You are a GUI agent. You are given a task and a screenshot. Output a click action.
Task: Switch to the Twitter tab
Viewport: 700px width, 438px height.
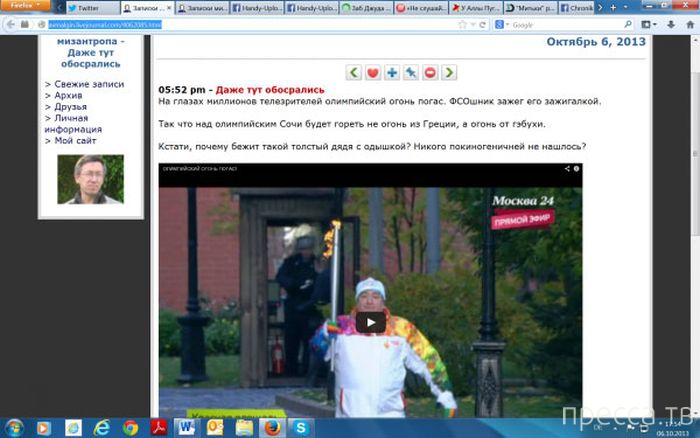[x=96, y=7]
